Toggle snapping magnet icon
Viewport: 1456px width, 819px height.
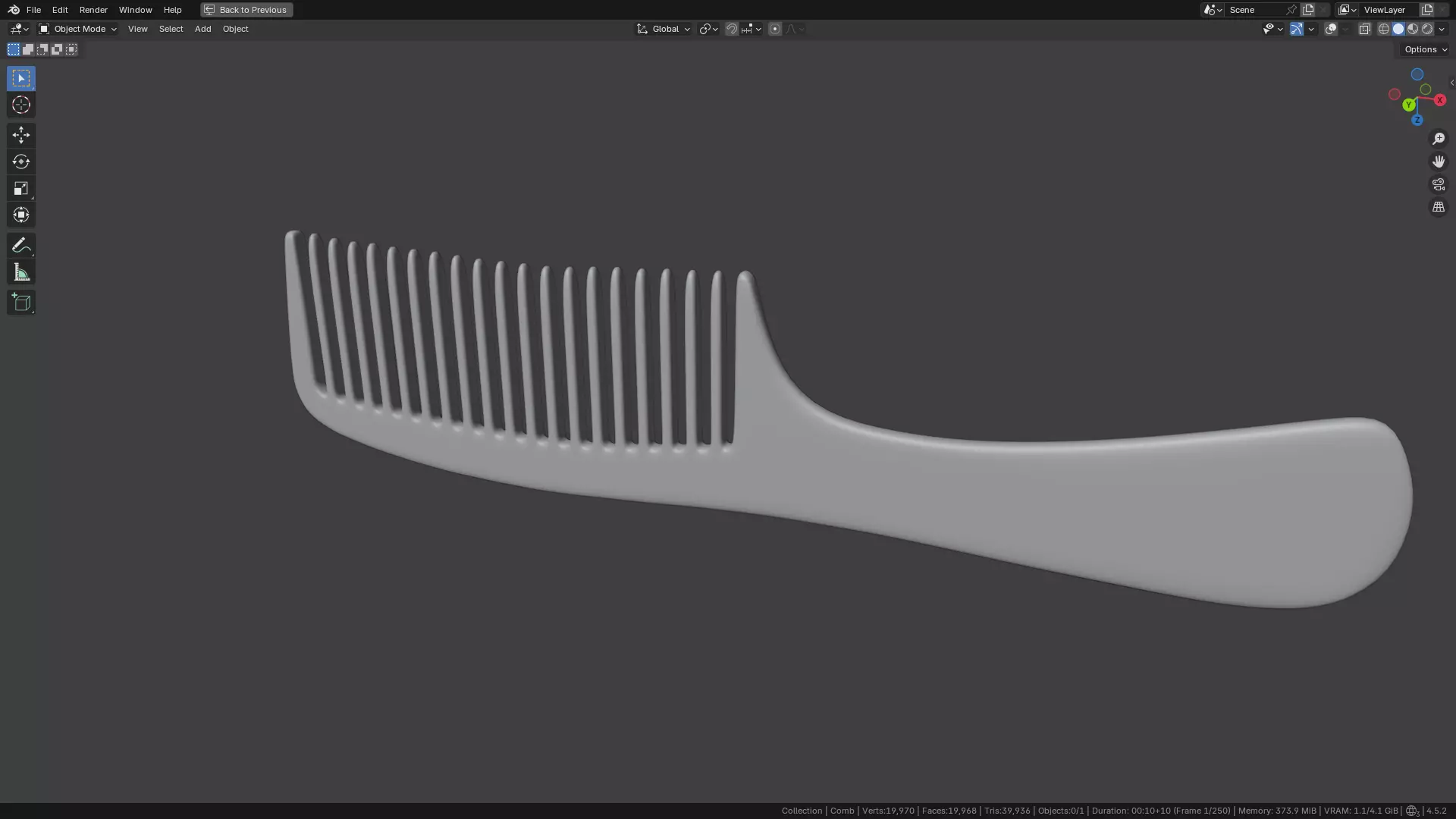click(x=731, y=29)
